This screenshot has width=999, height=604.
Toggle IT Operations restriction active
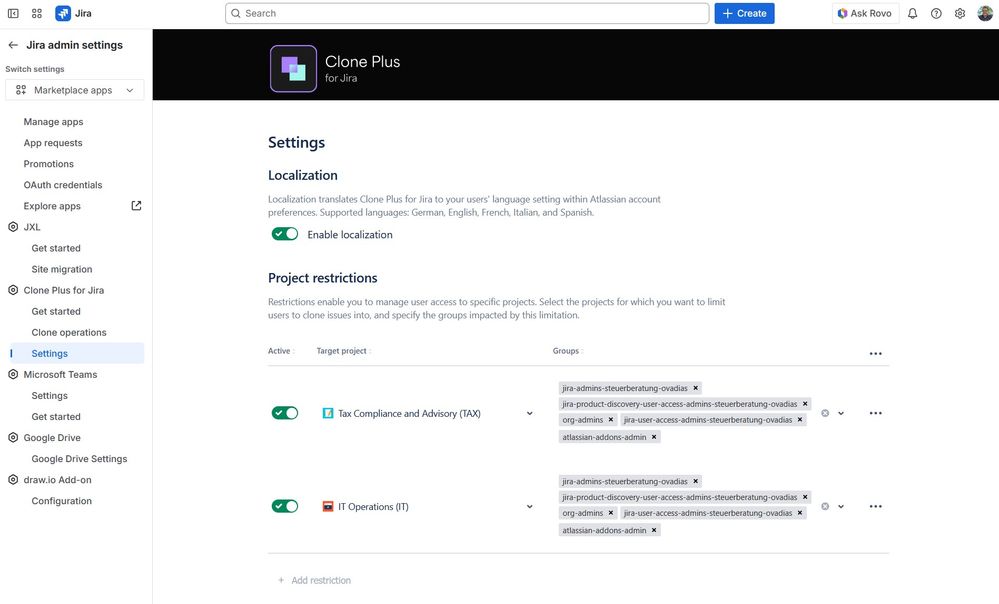click(x=285, y=506)
